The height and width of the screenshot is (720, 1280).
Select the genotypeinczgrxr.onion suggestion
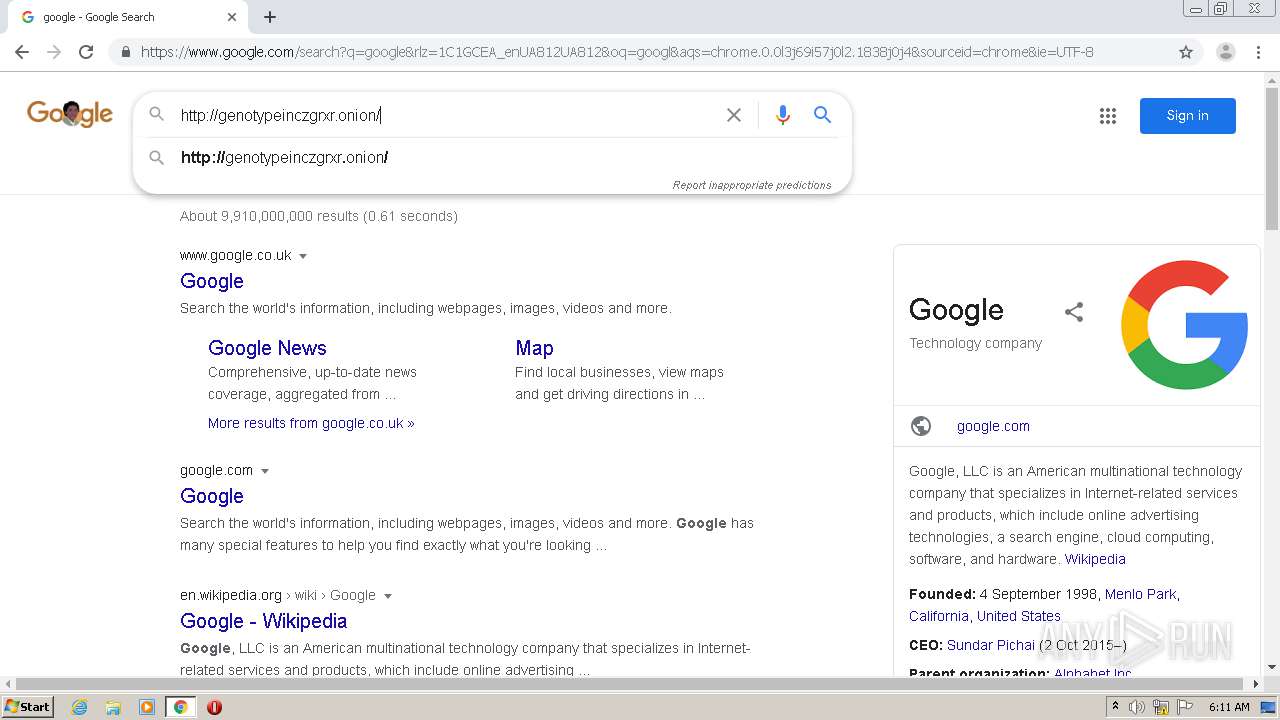pyautogui.click(x=492, y=157)
